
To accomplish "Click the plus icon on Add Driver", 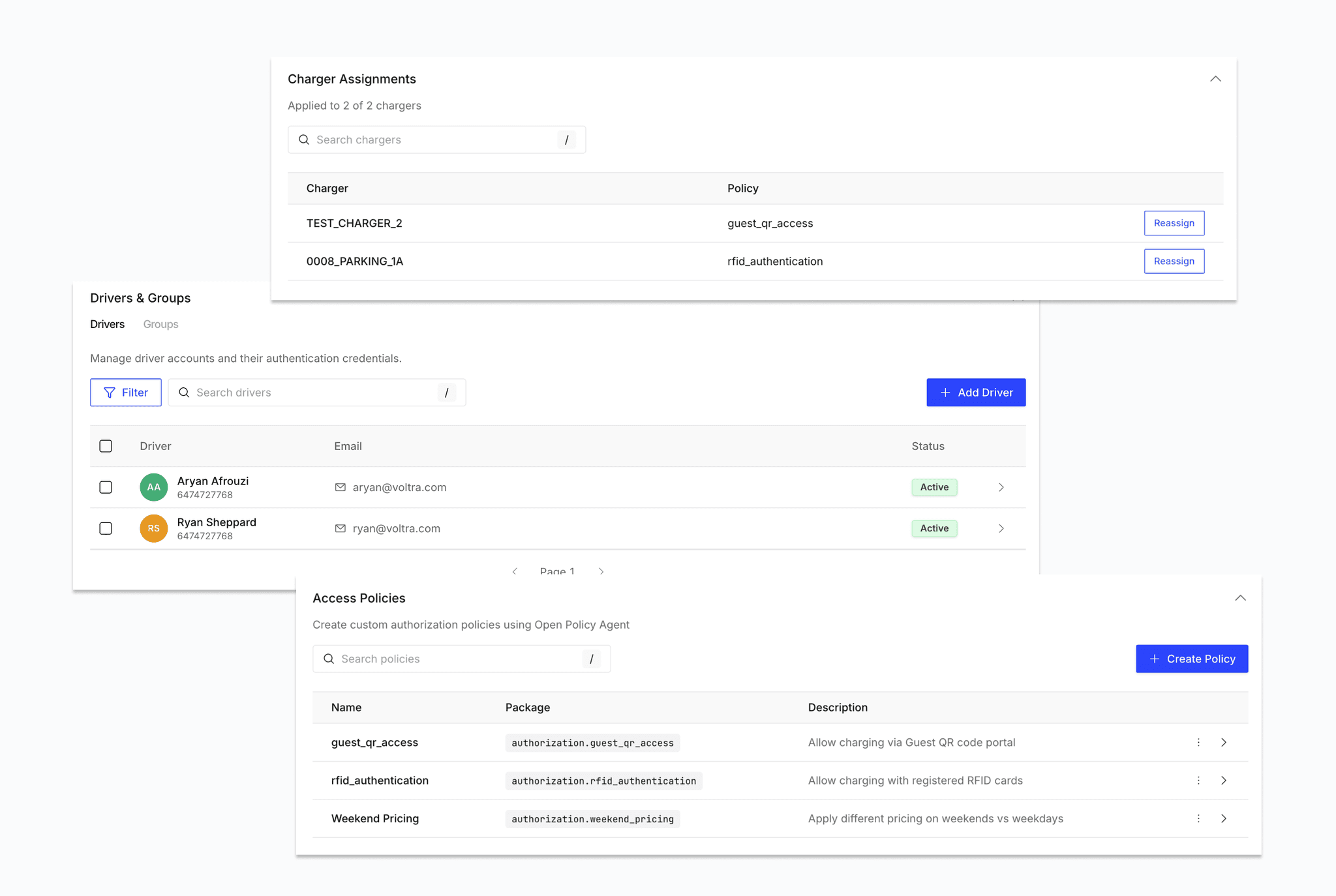I will click(x=945, y=393).
